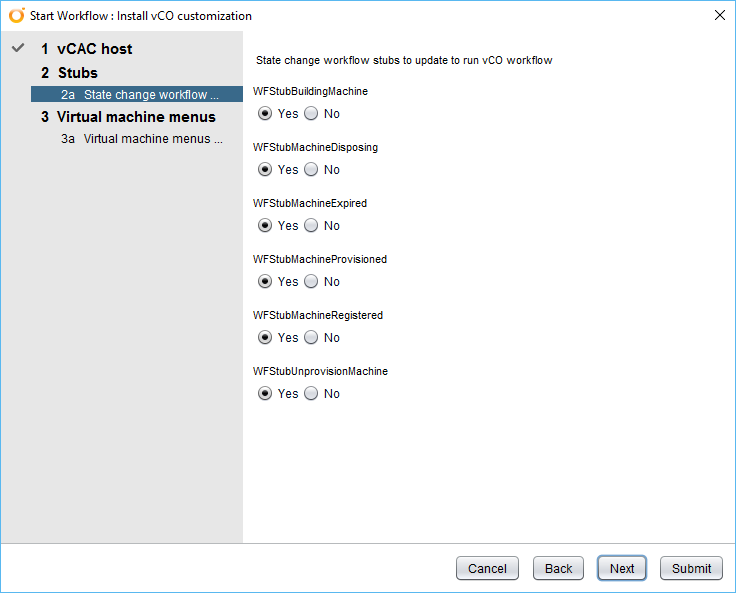Select substep 3a Virtual machine menus
This screenshot has width=736, height=593.
tap(140, 139)
